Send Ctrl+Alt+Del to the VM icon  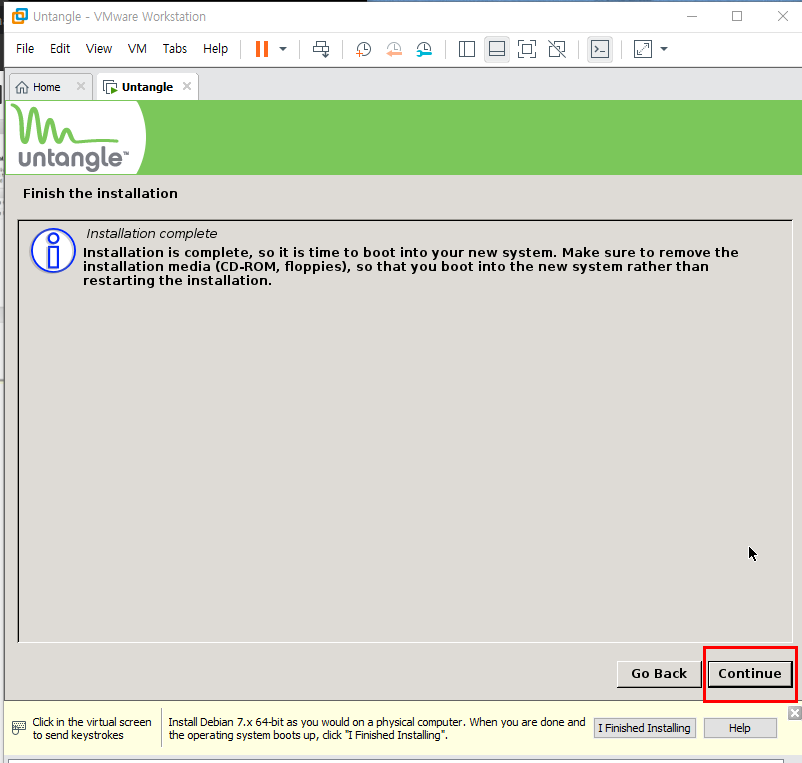point(321,49)
